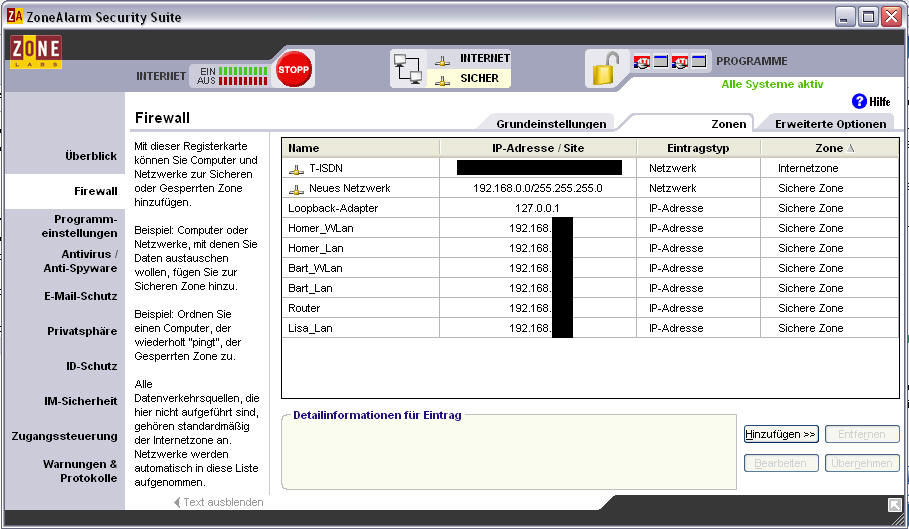
Task: Open Programmeinstellungen in the sidebar
Action: 79,226
